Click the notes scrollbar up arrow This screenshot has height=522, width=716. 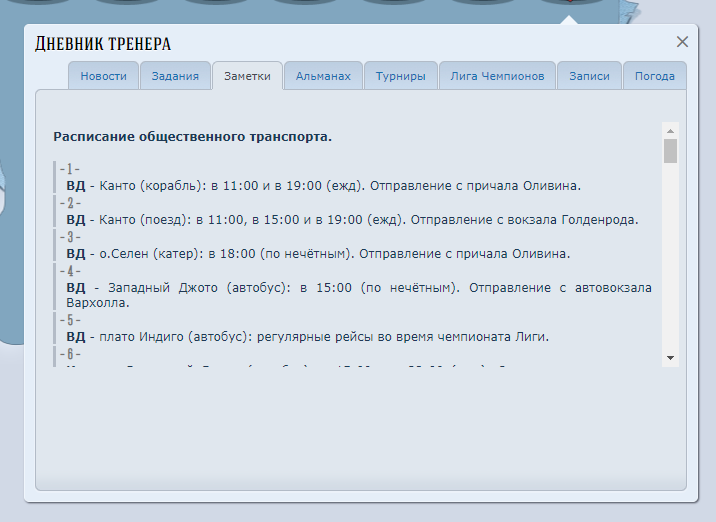pyautogui.click(x=670, y=131)
